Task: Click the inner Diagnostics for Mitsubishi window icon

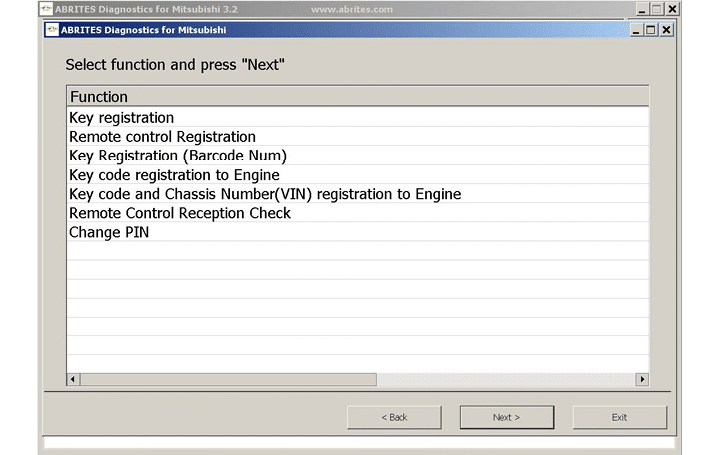Action: coord(52,30)
